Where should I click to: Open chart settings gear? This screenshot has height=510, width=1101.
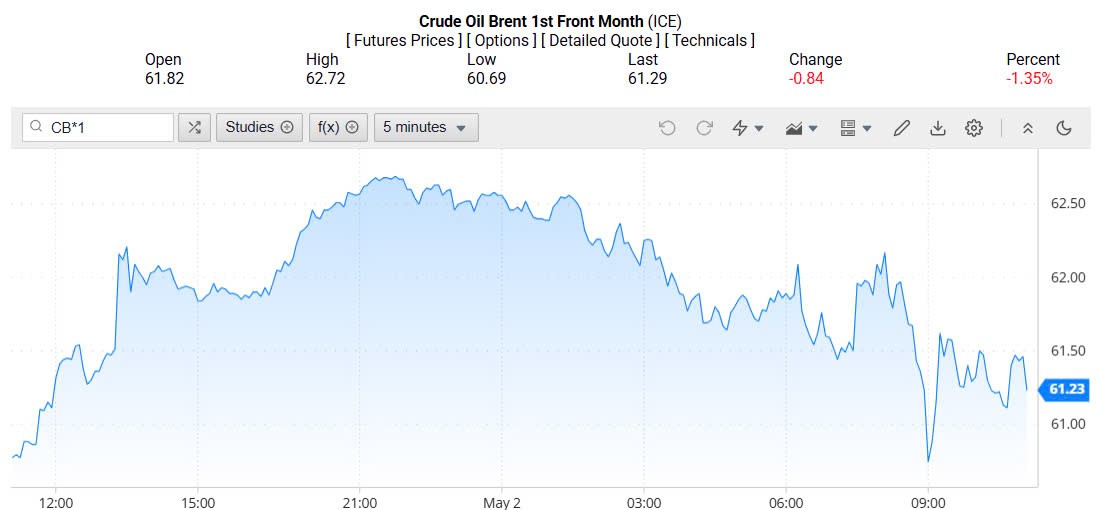click(x=974, y=128)
